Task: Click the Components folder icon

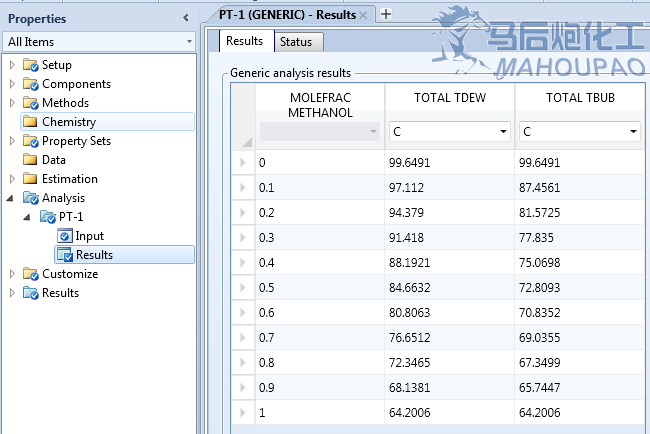Action: pos(30,84)
